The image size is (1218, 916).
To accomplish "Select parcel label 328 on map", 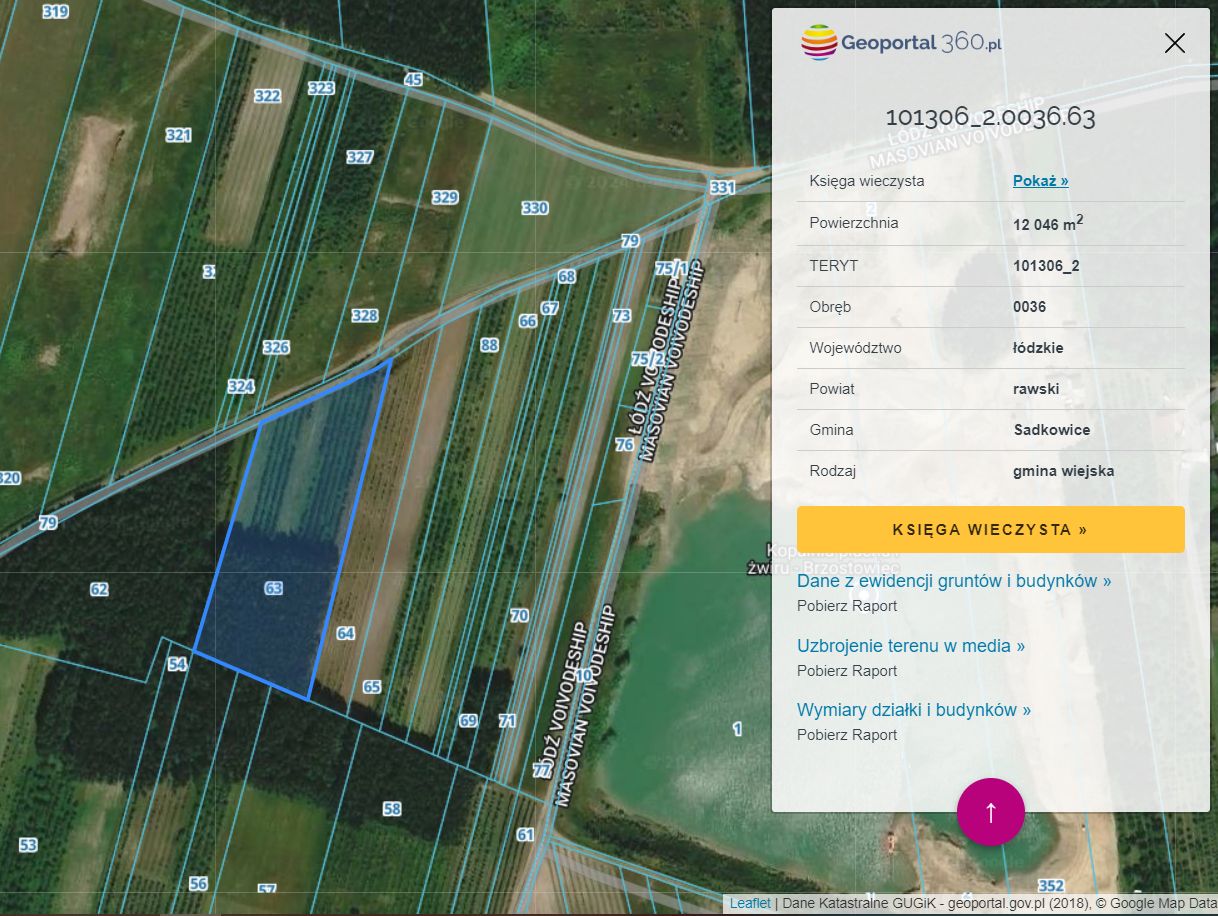I will click(x=365, y=315).
